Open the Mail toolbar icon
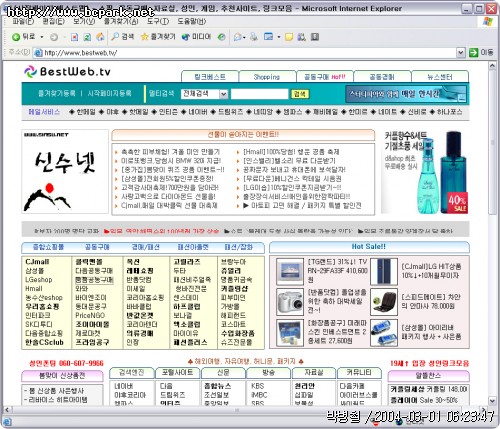Image resolution: width=500 pixels, height=429 pixels. (x=238, y=37)
